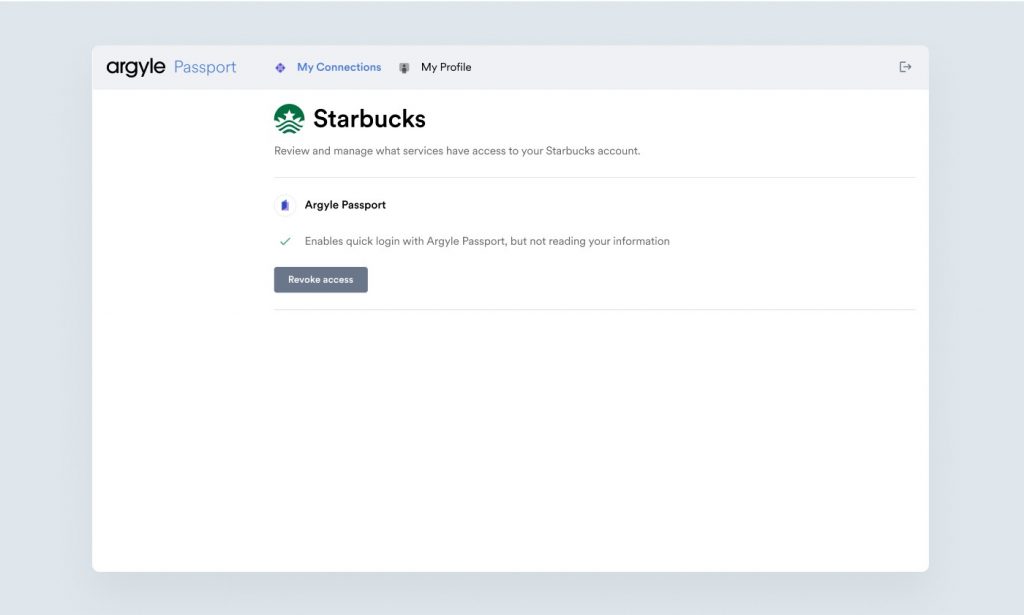Click the argyle Passport logo

(171, 67)
